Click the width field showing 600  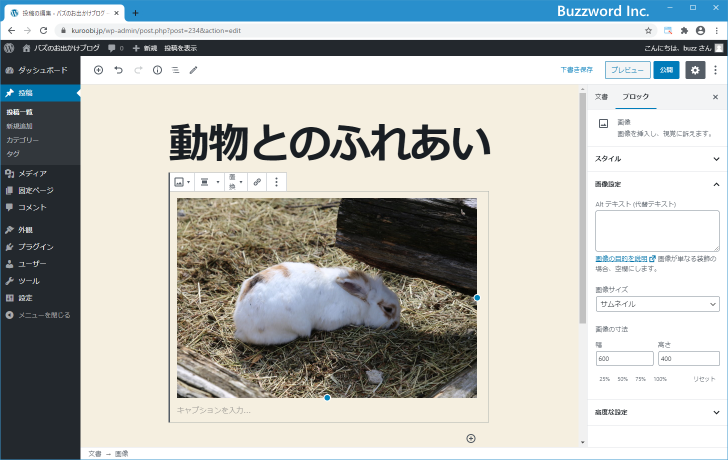[x=624, y=358]
